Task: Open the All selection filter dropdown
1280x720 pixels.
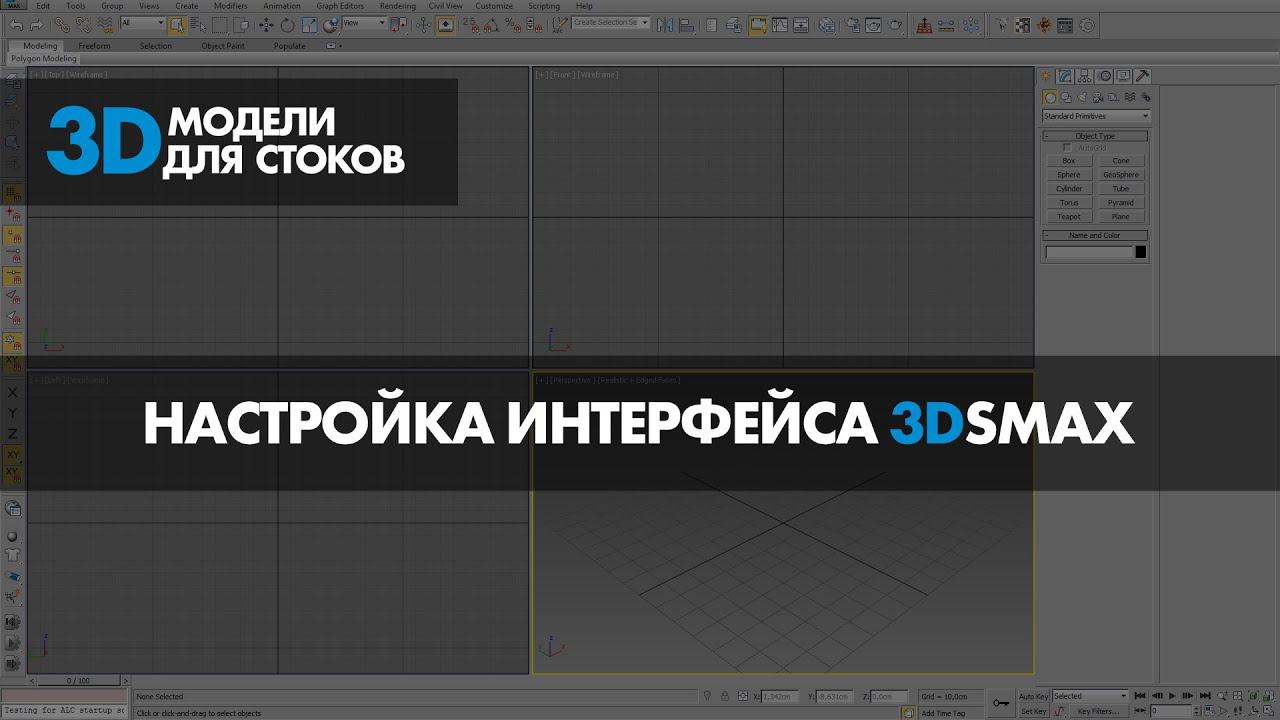Action: (x=143, y=22)
